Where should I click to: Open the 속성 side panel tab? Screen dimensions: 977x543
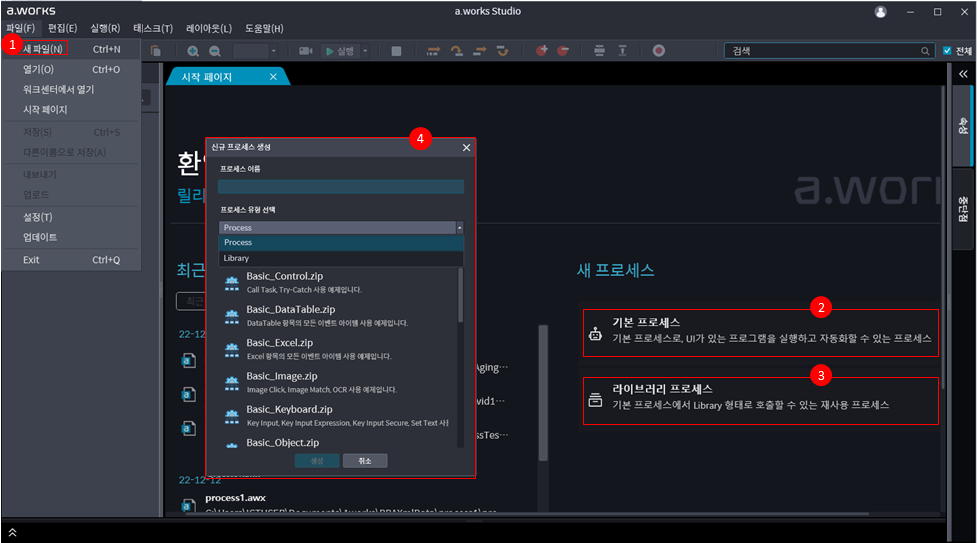pos(963,126)
